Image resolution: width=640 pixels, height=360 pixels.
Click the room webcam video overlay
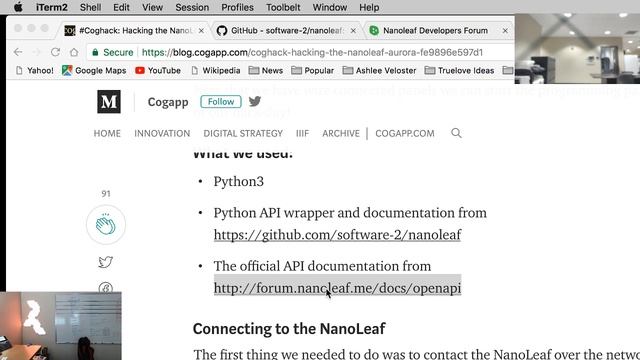577,49
